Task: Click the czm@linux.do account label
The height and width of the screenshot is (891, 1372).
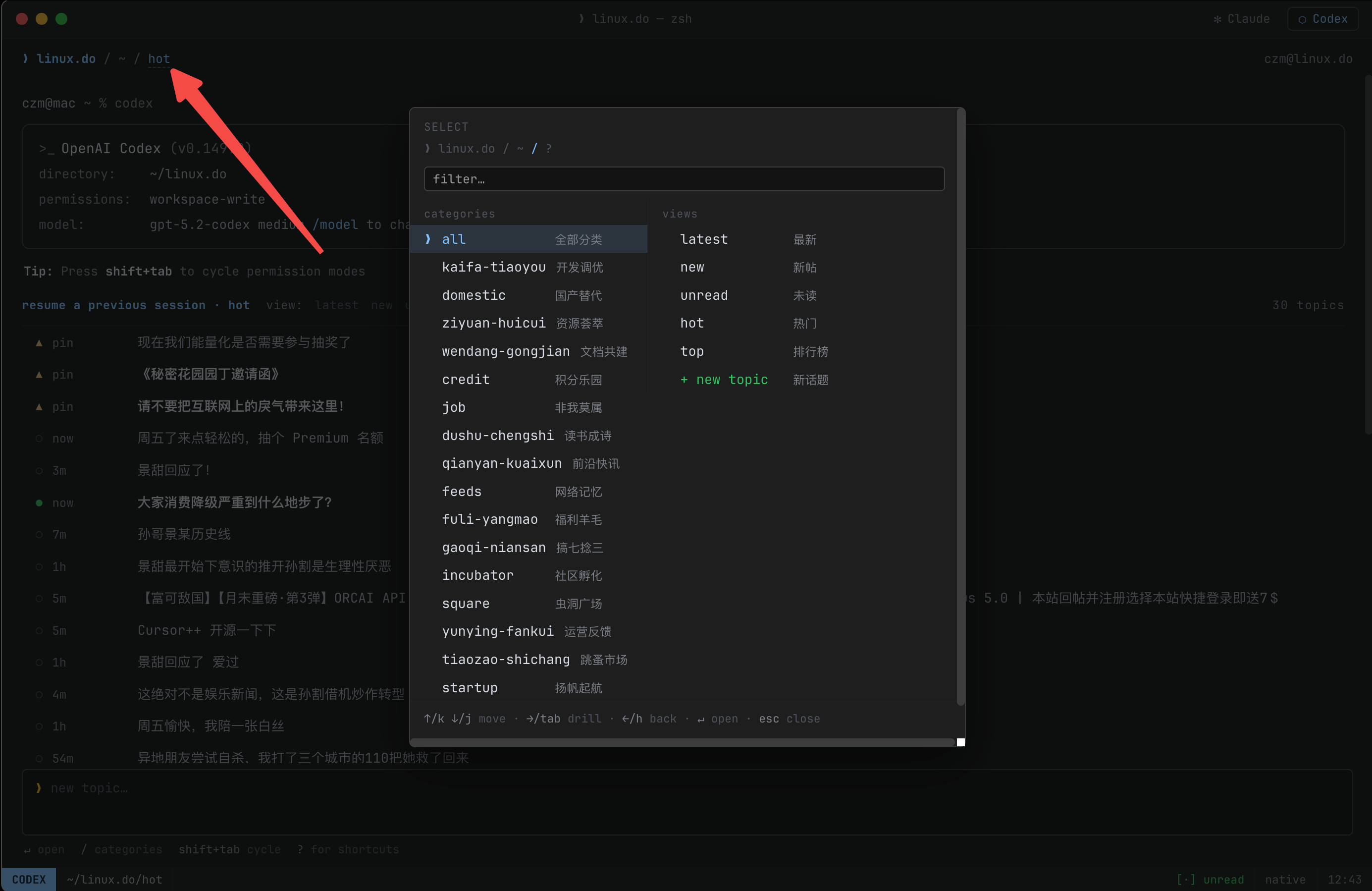Action: pos(1308,59)
